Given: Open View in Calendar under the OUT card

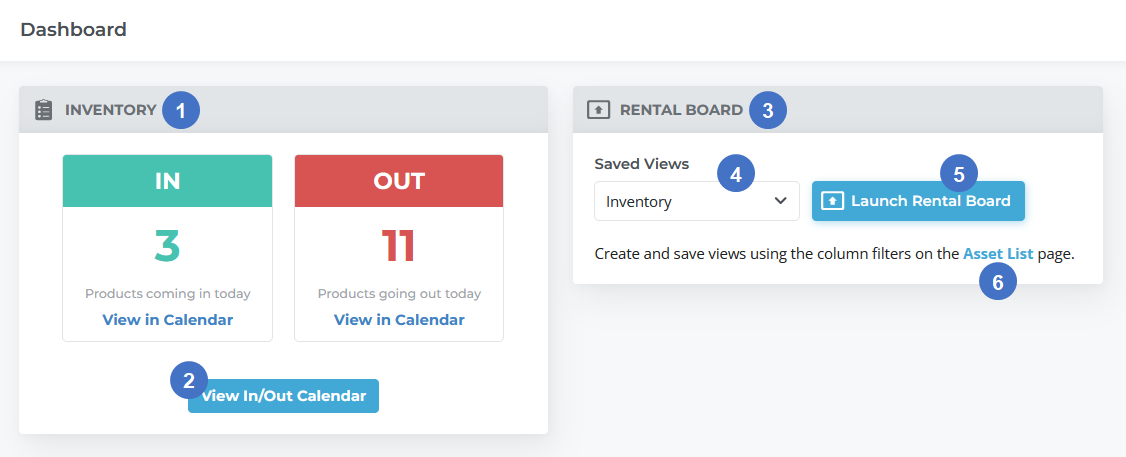Looking at the screenshot, I should 399,320.
